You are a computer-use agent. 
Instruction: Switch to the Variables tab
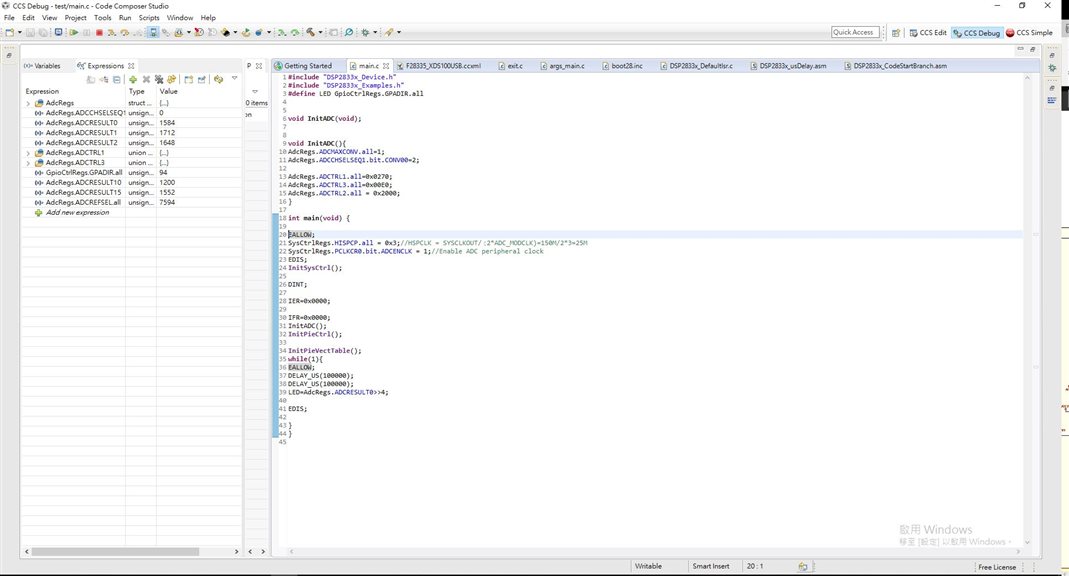[42, 66]
